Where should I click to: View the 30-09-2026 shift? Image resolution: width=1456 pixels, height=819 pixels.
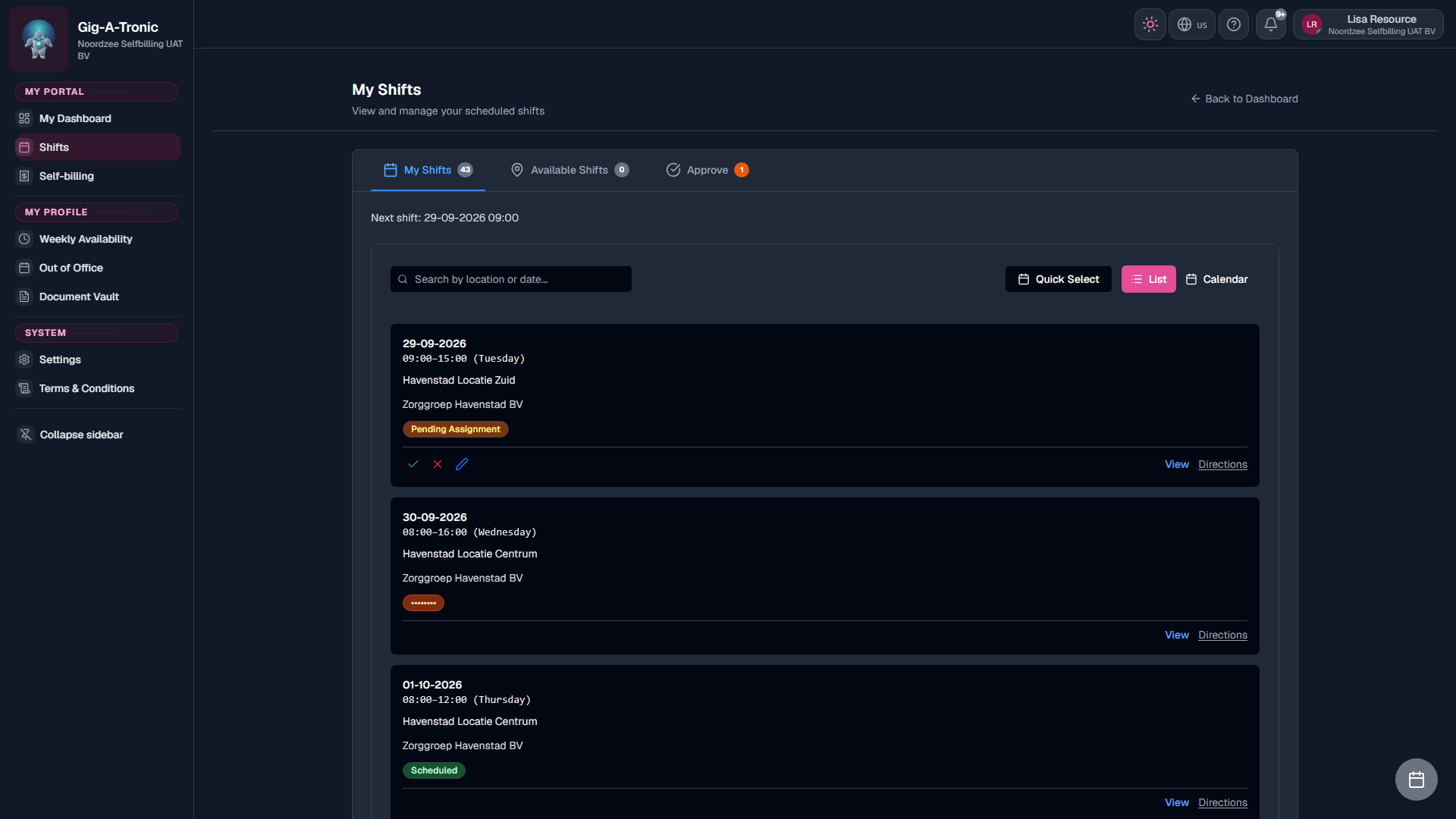point(1177,635)
